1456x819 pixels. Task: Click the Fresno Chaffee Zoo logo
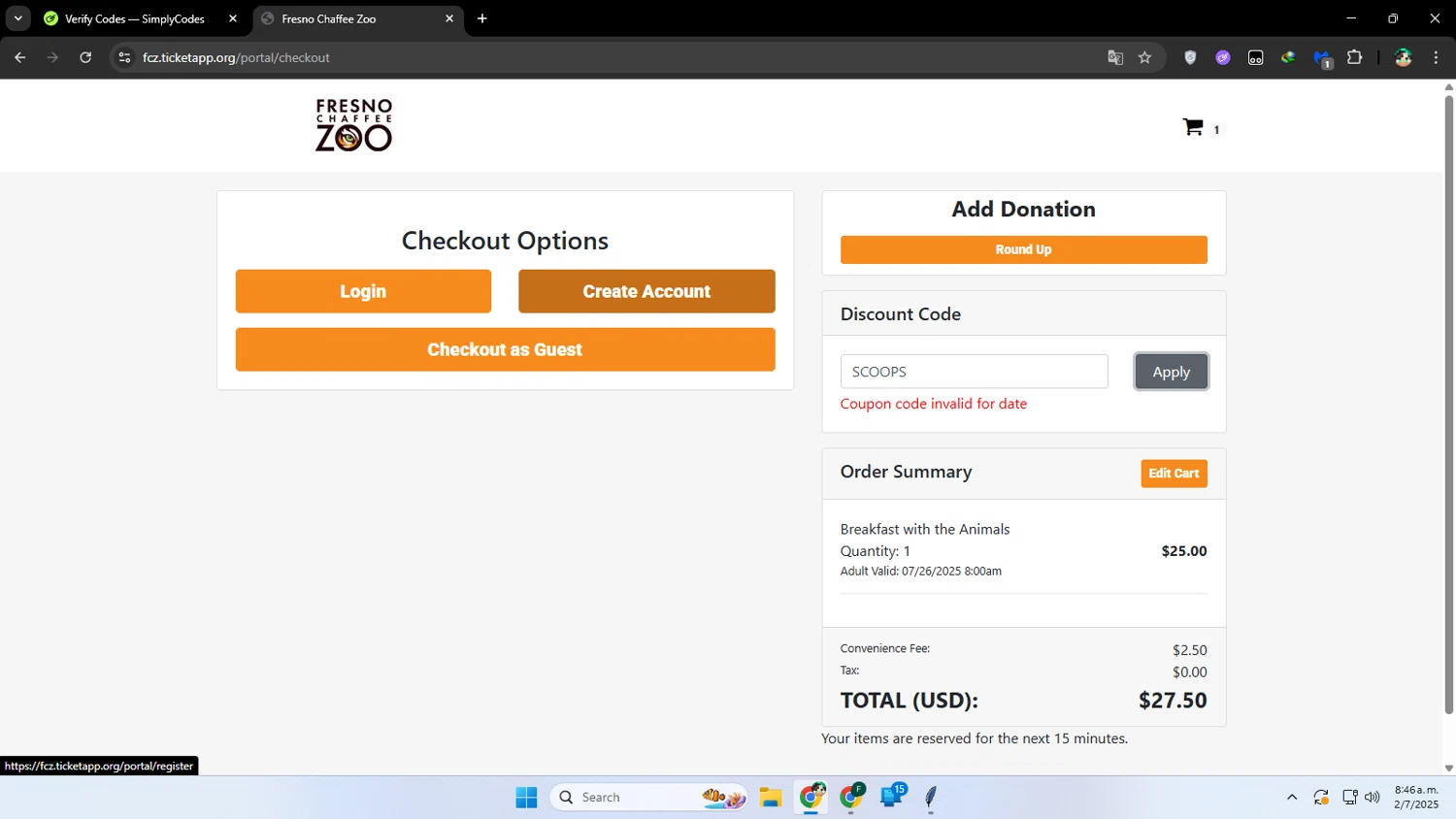pos(353,125)
